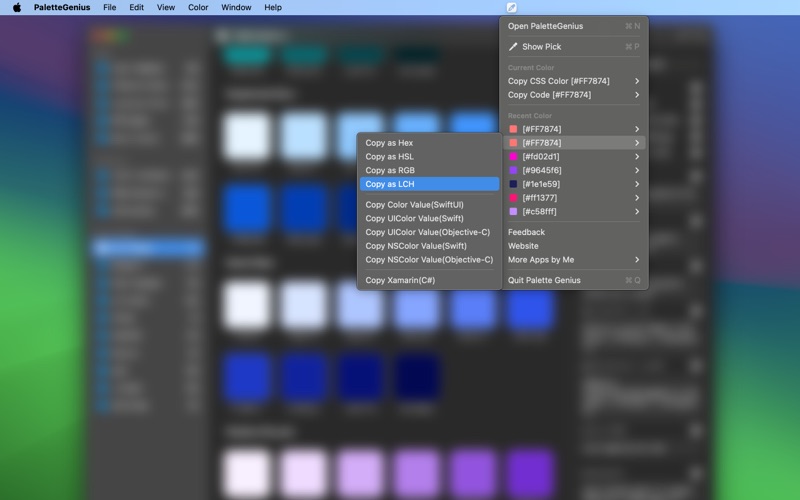The width and height of the screenshot is (800, 500).
Task: Click the PaletteGenius menu bar status icon
Action: tap(512, 7)
